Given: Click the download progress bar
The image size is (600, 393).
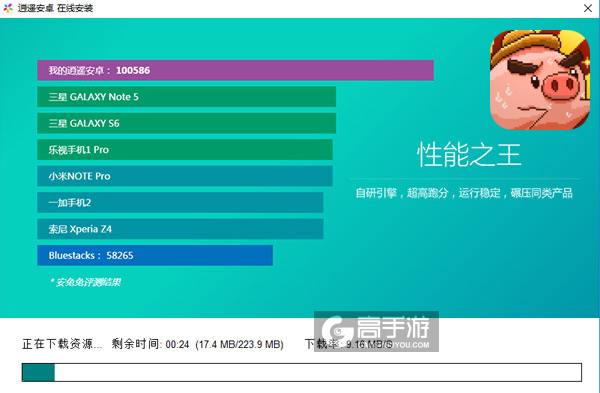Looking at the screenshot, I should [302, 372].
